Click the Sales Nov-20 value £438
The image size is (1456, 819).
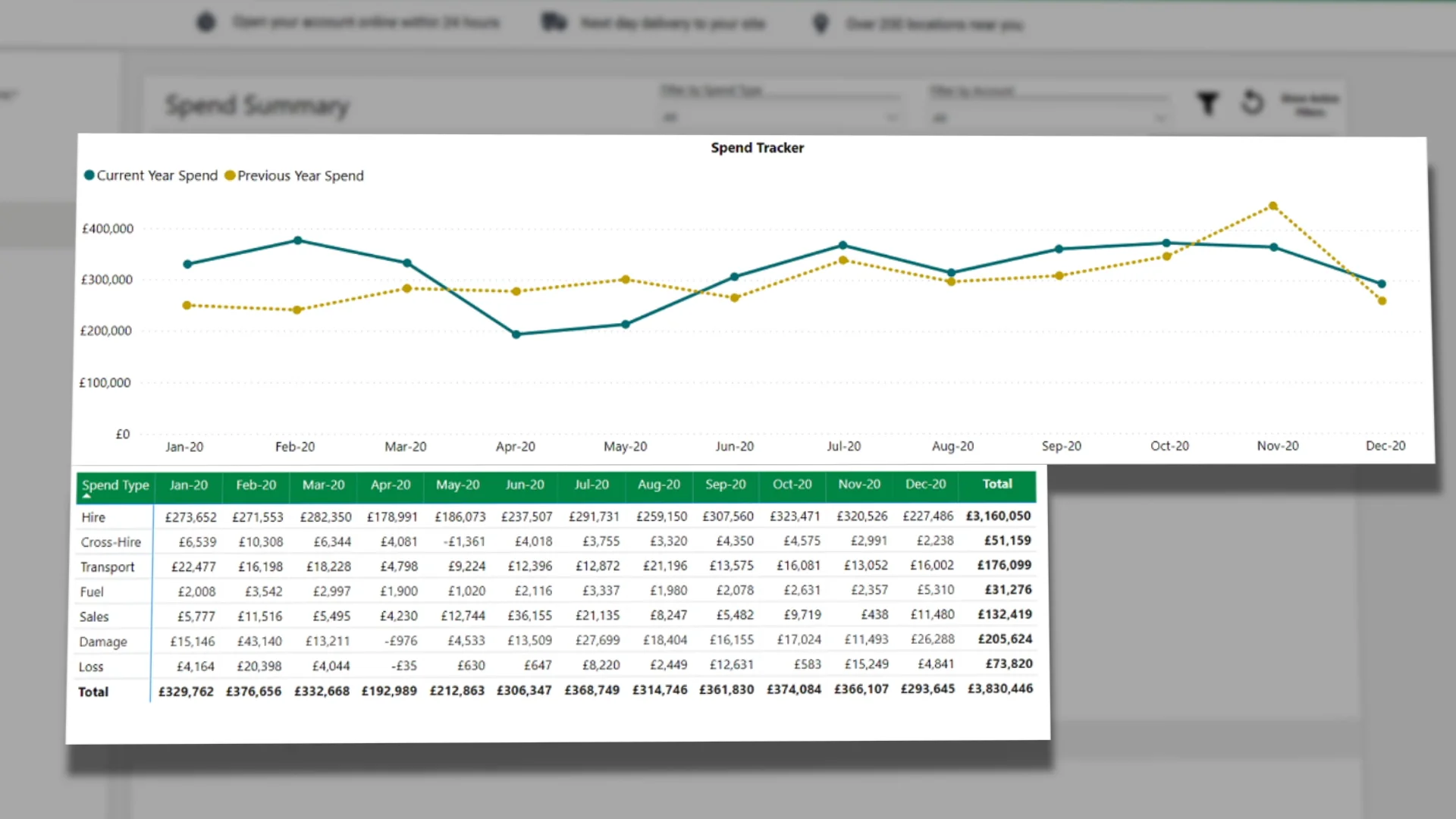click(874, 615)
